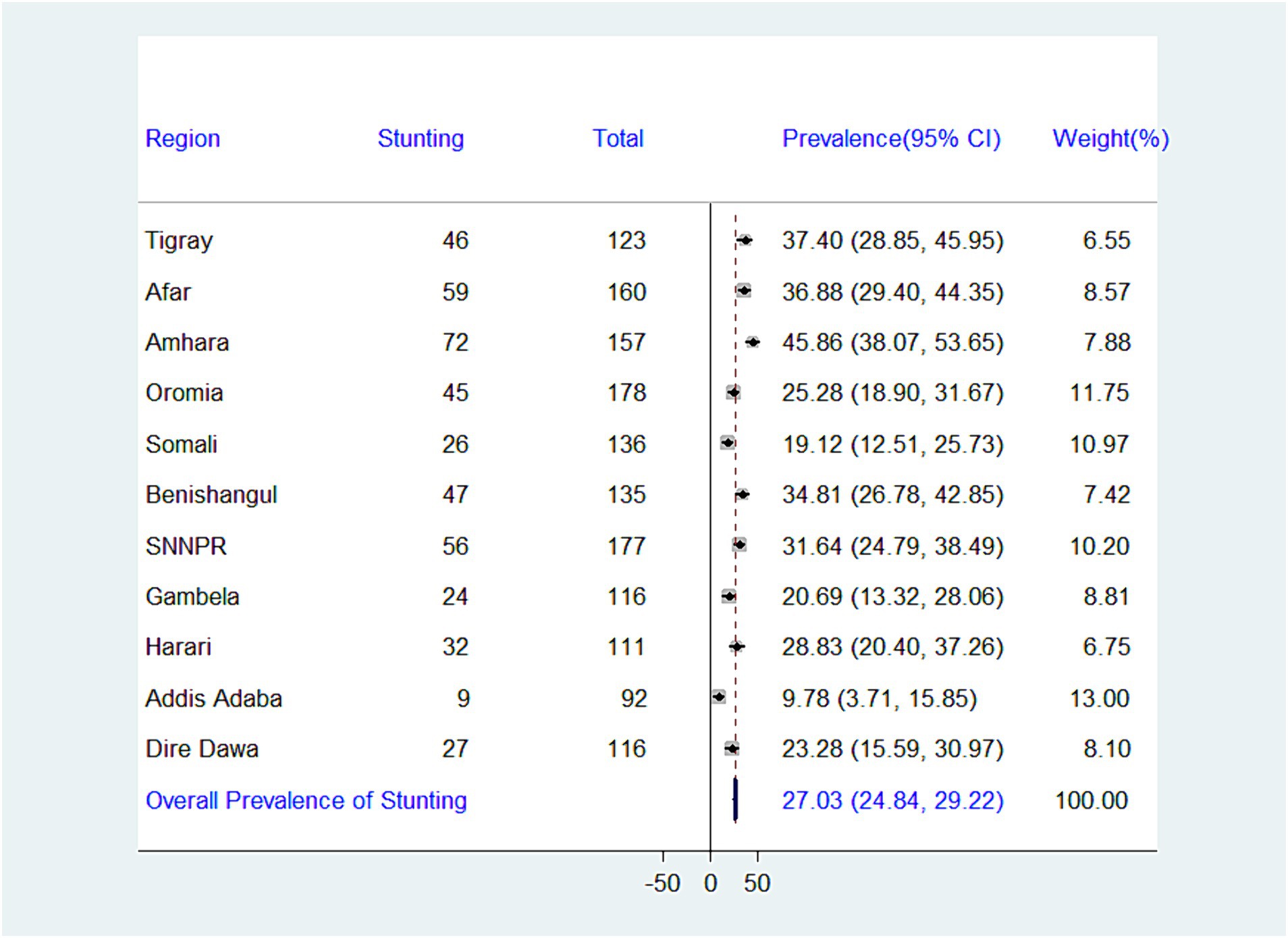
Task: Click Tigray total 123
Action: pos(626,240)
